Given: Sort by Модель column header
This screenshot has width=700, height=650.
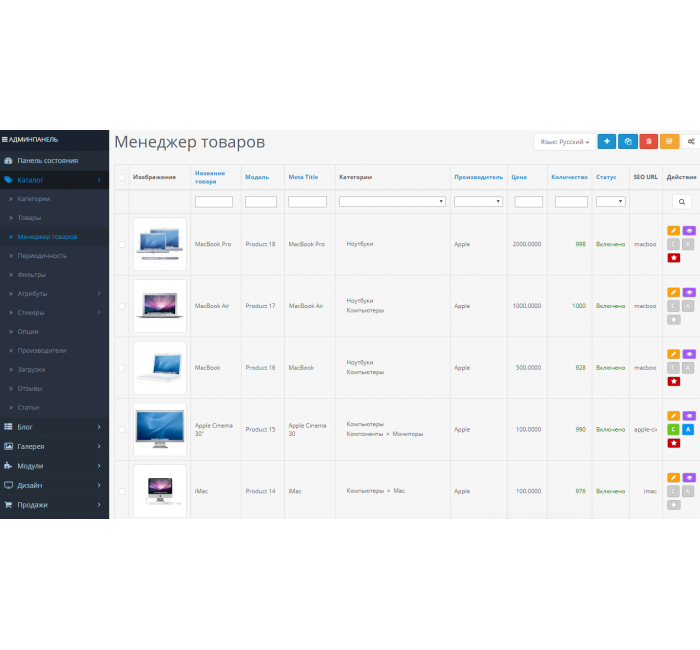Looking at the screenshot, I should 257,177.
